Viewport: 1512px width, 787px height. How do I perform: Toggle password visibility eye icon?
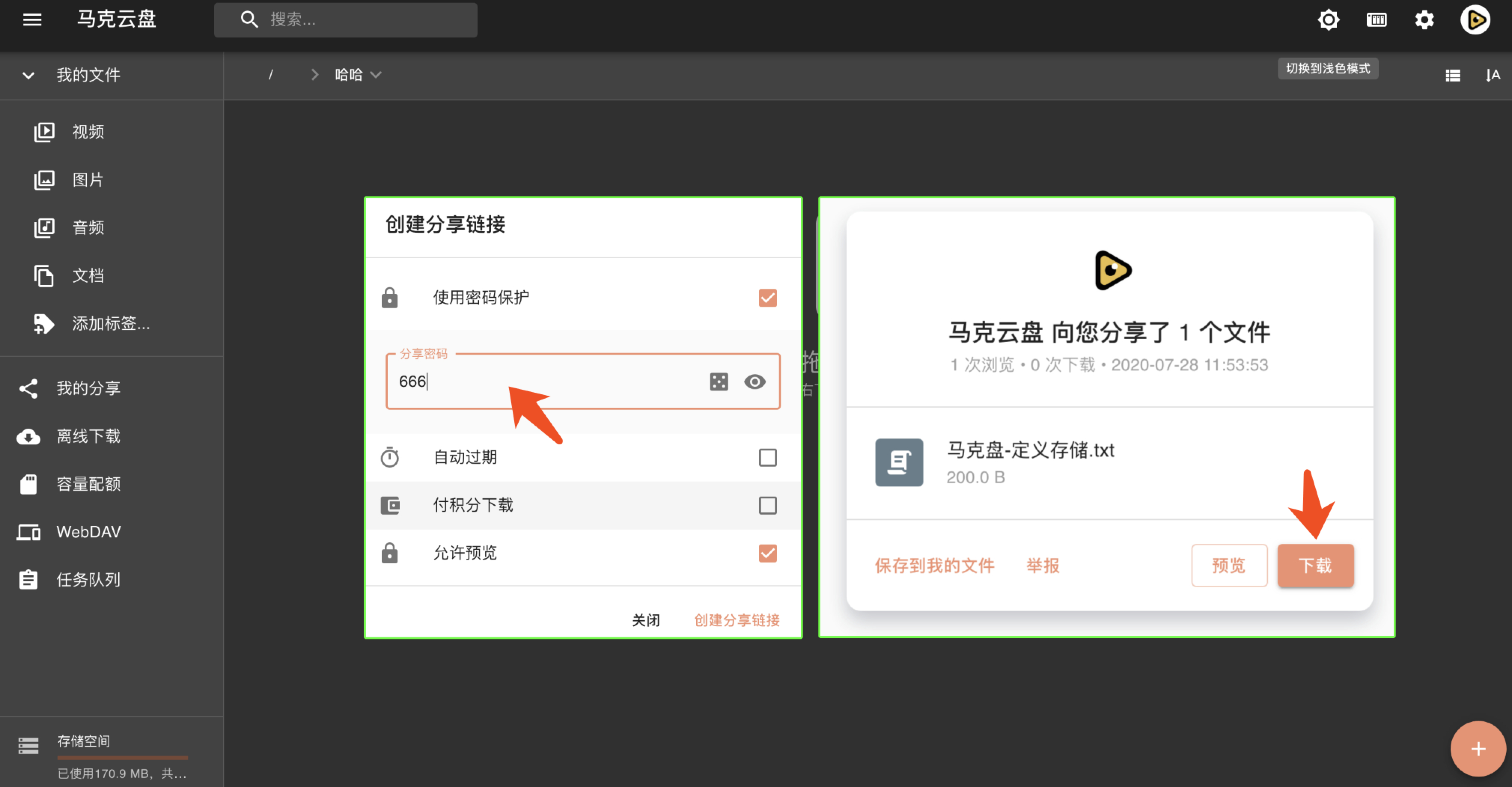coord(754,382)
